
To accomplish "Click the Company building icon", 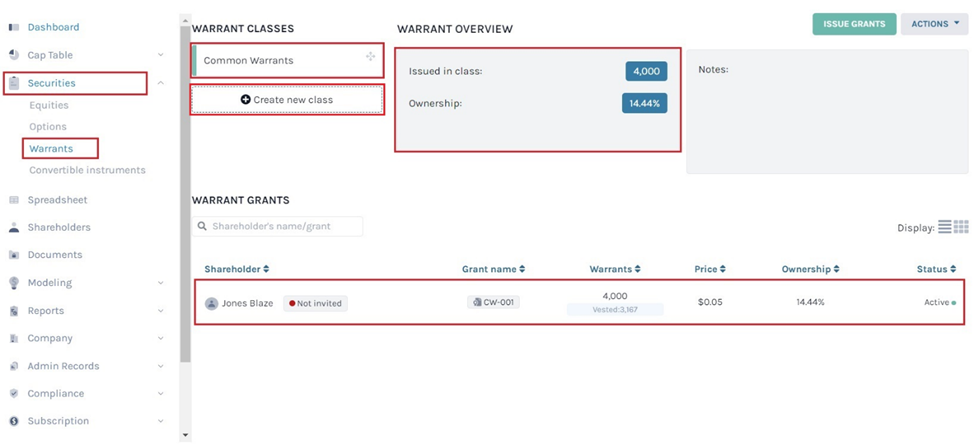I will click(14, 338).
